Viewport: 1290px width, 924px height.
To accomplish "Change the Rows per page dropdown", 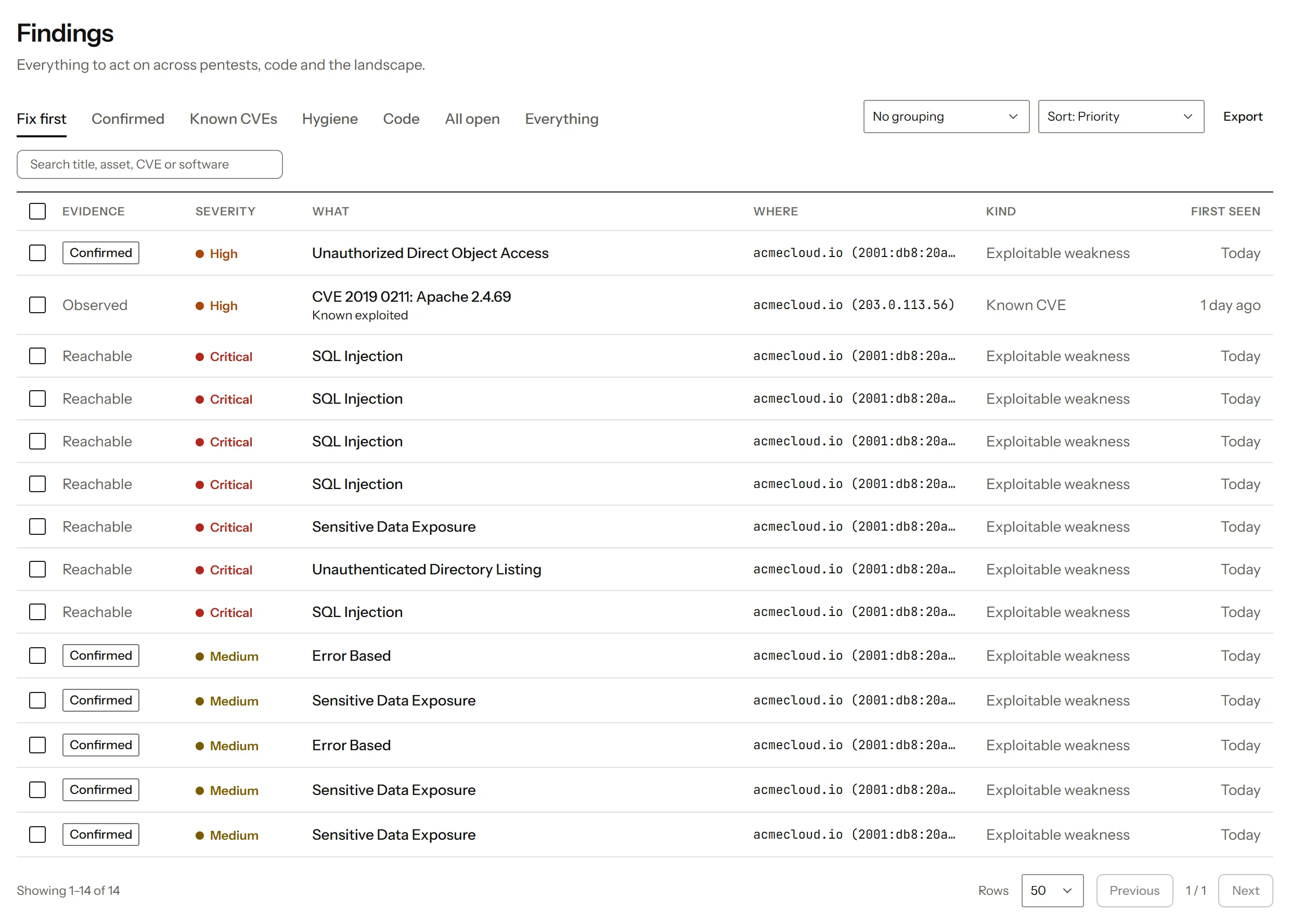I will coord(1052,890).
